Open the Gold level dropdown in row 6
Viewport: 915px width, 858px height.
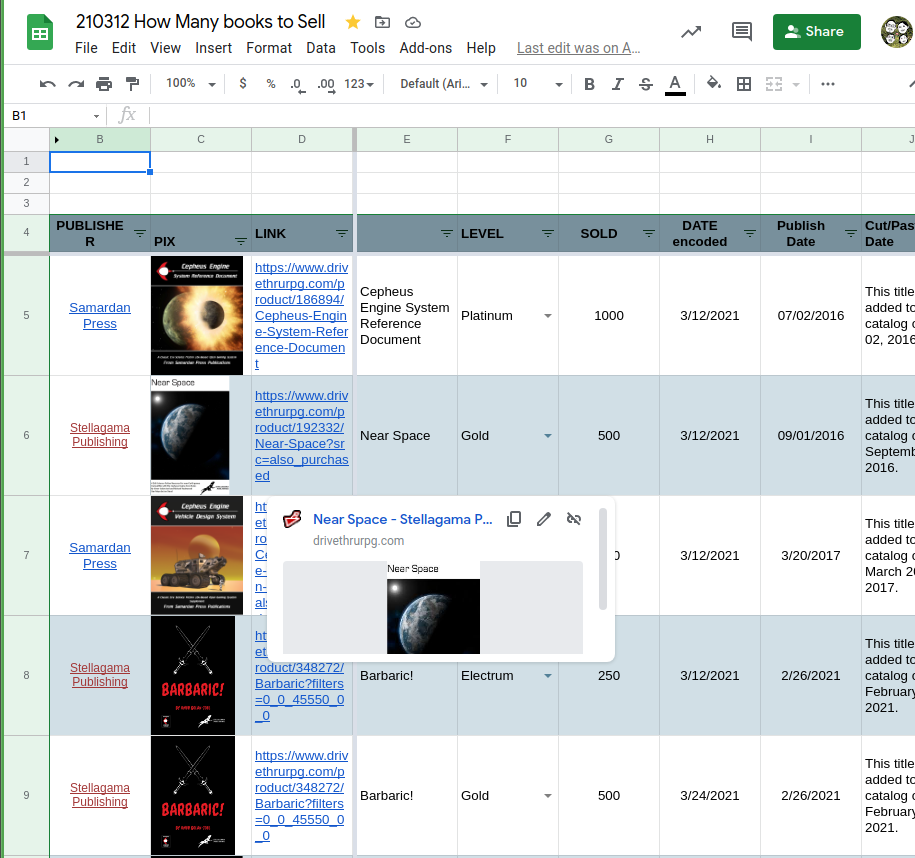(x=547, y=436)
